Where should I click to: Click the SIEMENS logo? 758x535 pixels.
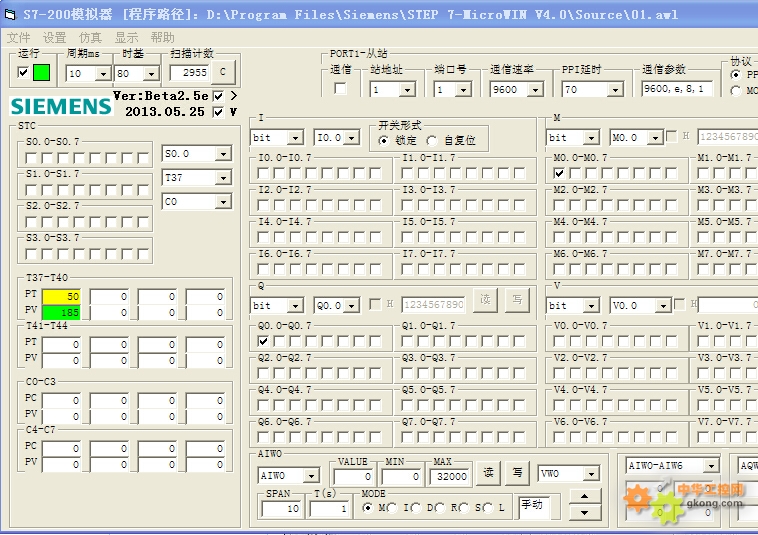(61, 106)
